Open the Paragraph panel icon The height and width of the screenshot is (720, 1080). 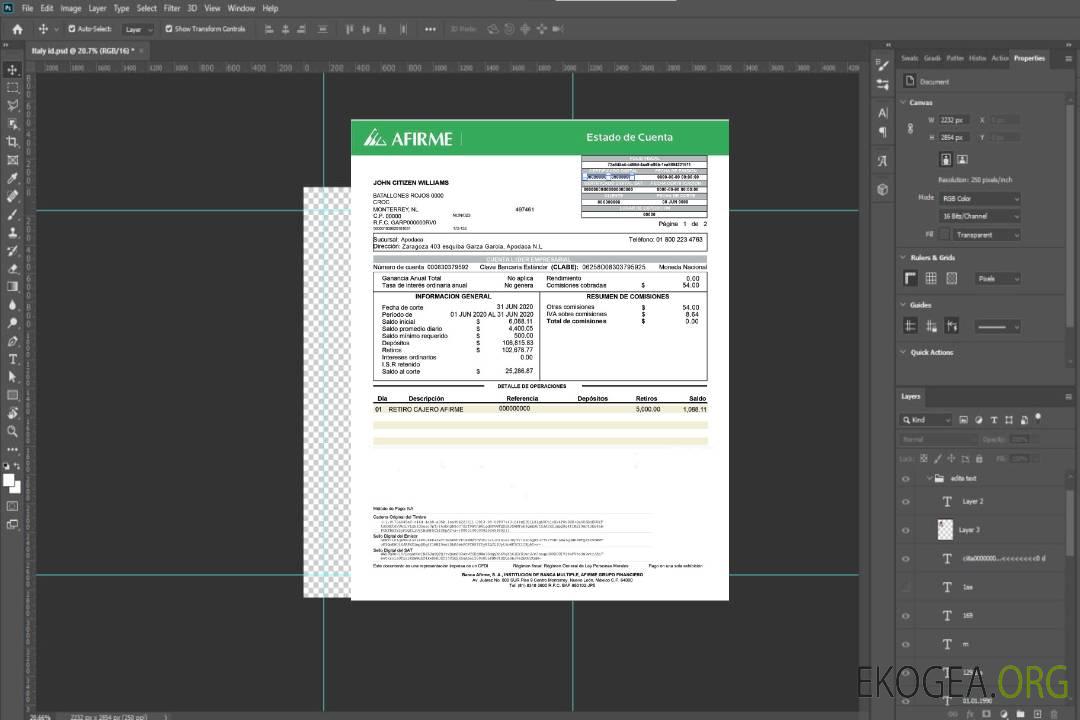tap(883, 132)
